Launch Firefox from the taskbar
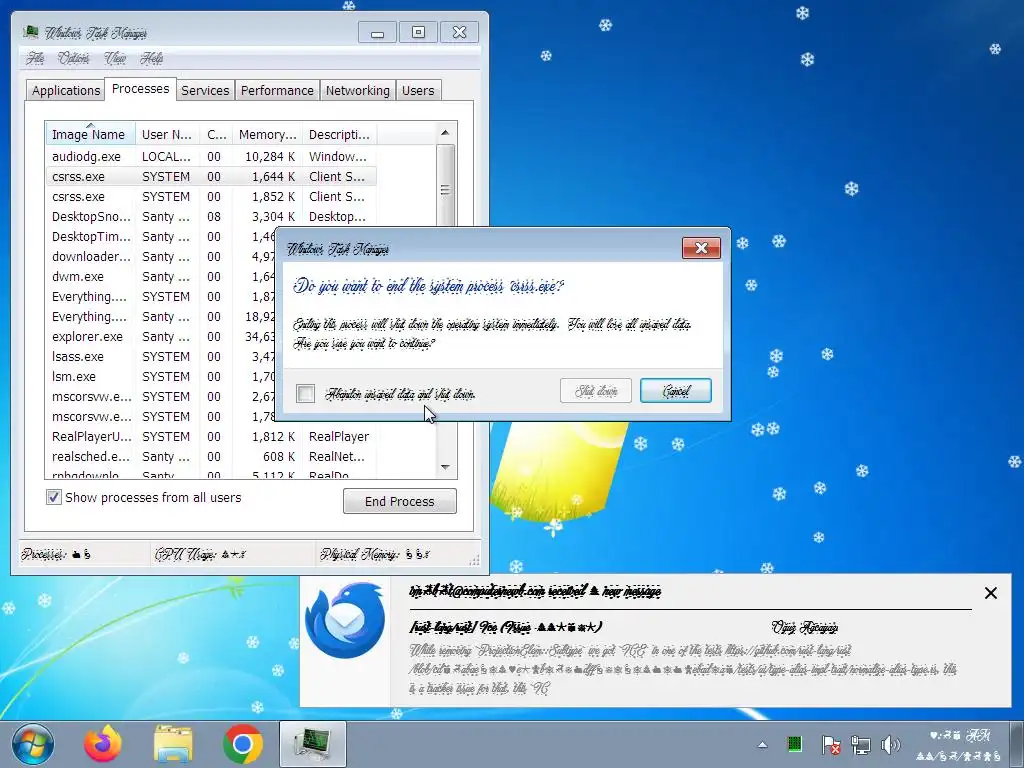The width and height of the screenshot is (1024, 768). click(x=103, y=744)
